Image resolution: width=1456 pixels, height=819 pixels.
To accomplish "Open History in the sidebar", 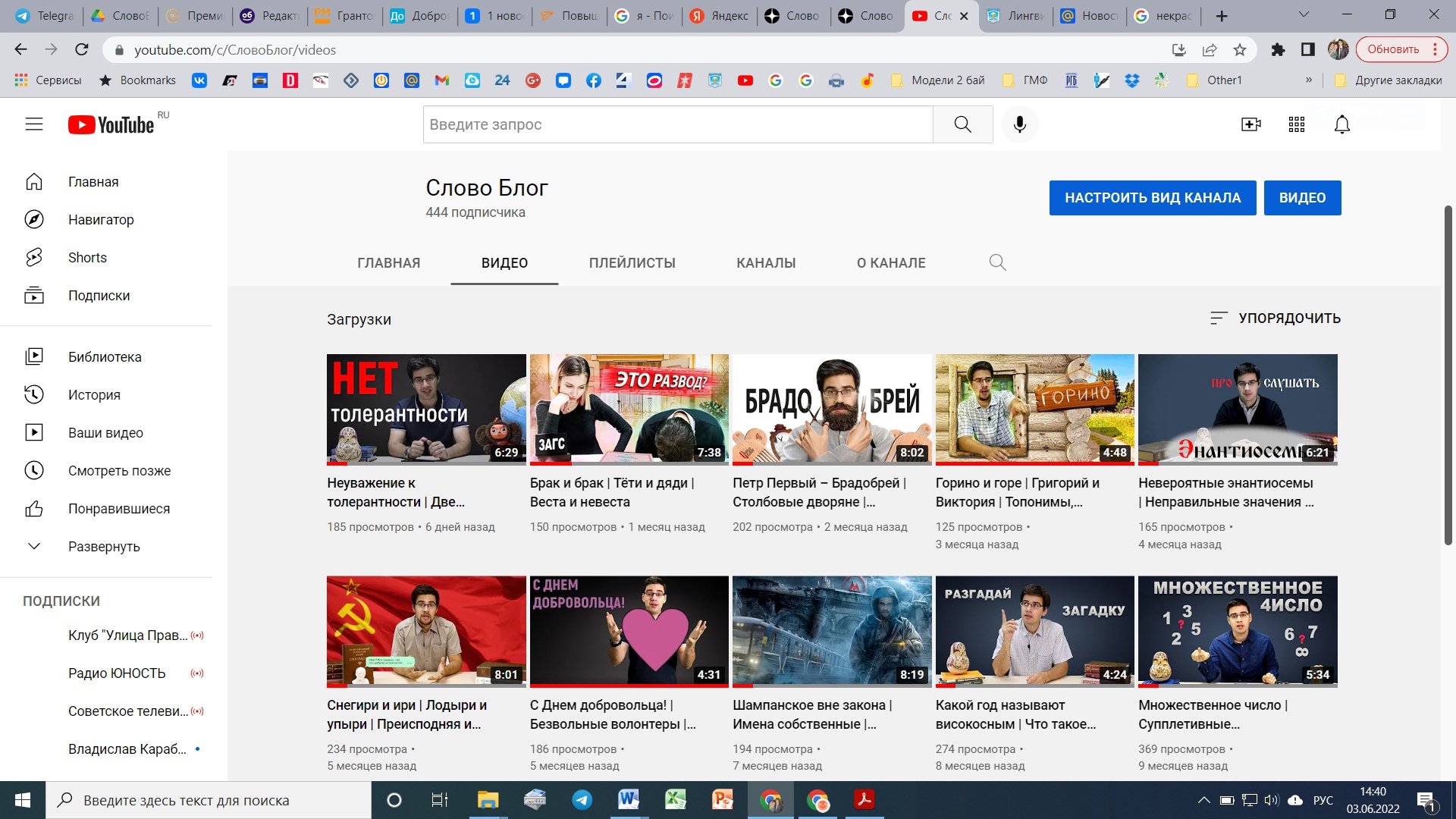I will pos(94,394).
